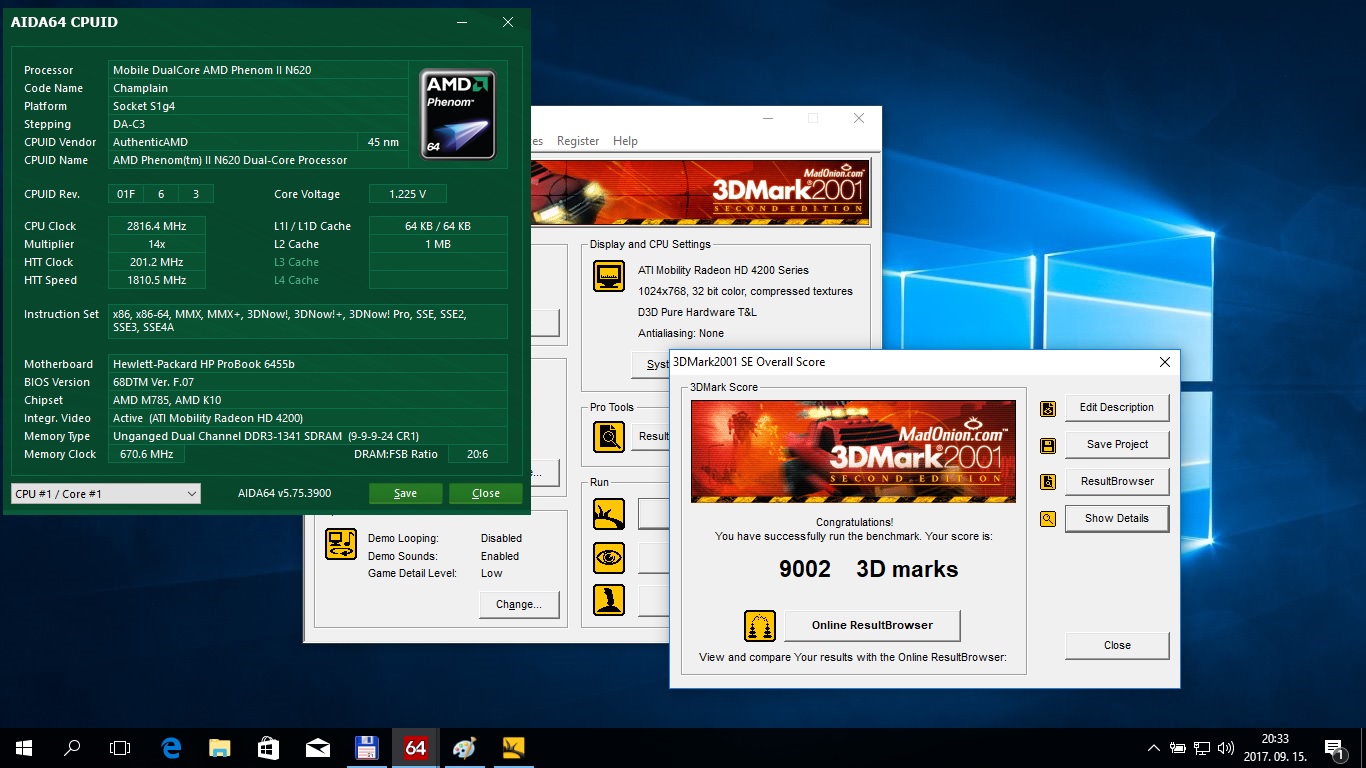Click the joystick icon in Run section

point(609,599)
